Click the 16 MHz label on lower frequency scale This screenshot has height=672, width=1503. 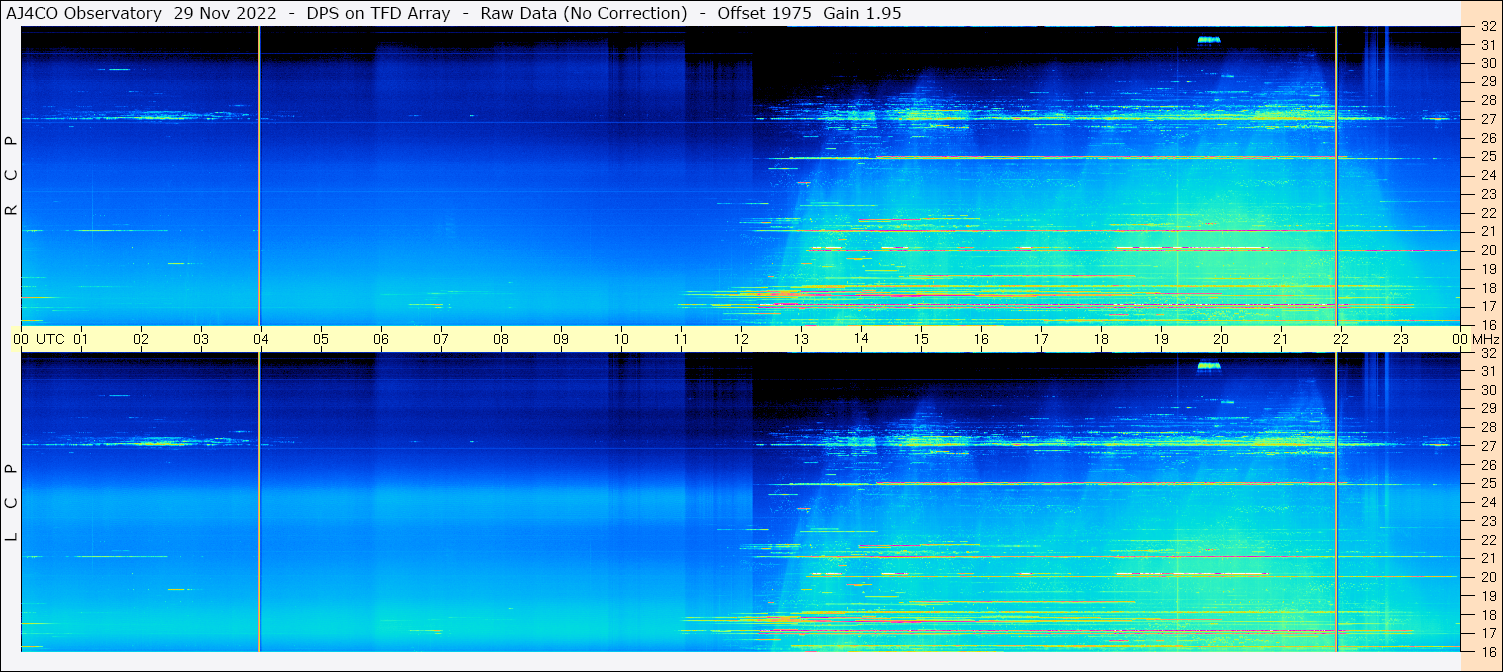[x=1488, y=651]
